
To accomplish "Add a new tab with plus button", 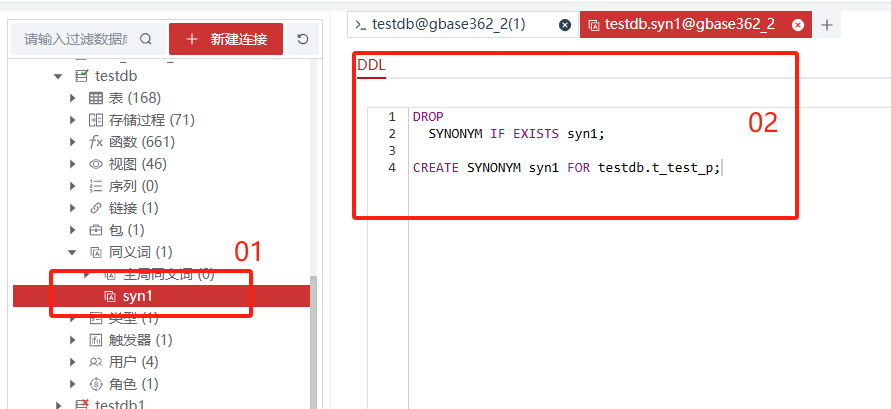I will (x=827, y=24).
